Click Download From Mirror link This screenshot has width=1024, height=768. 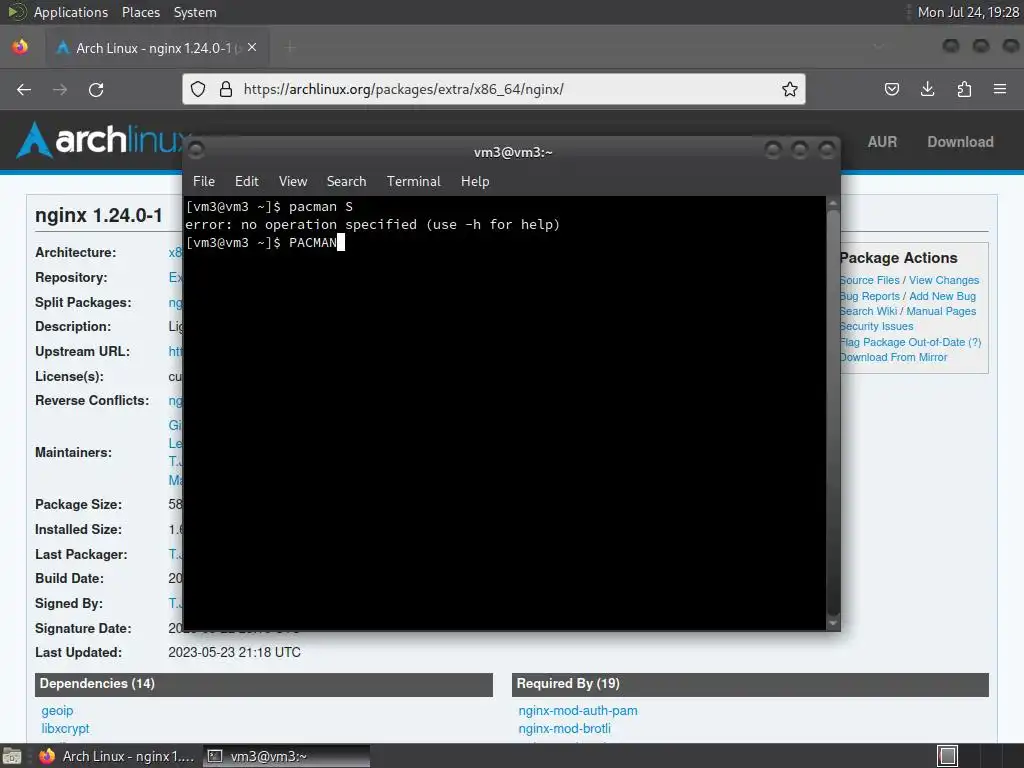coord(893,357)
